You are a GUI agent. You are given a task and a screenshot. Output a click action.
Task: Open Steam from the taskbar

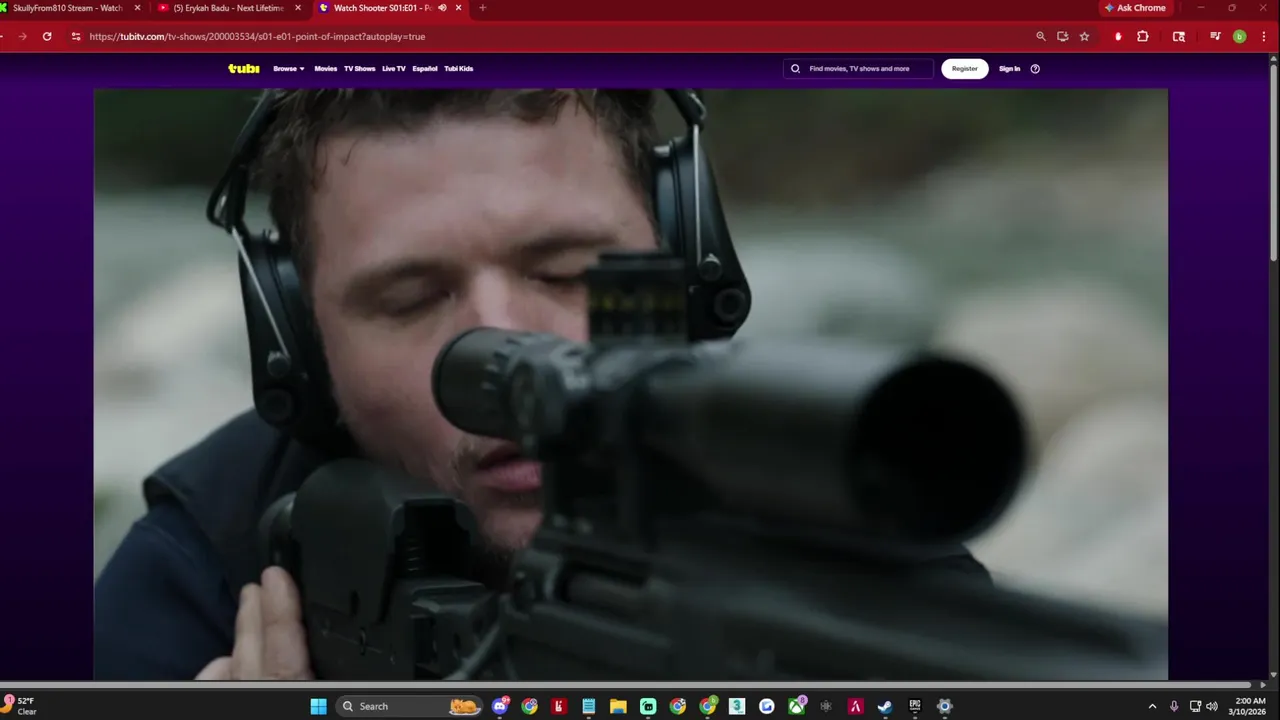point(885,706)
